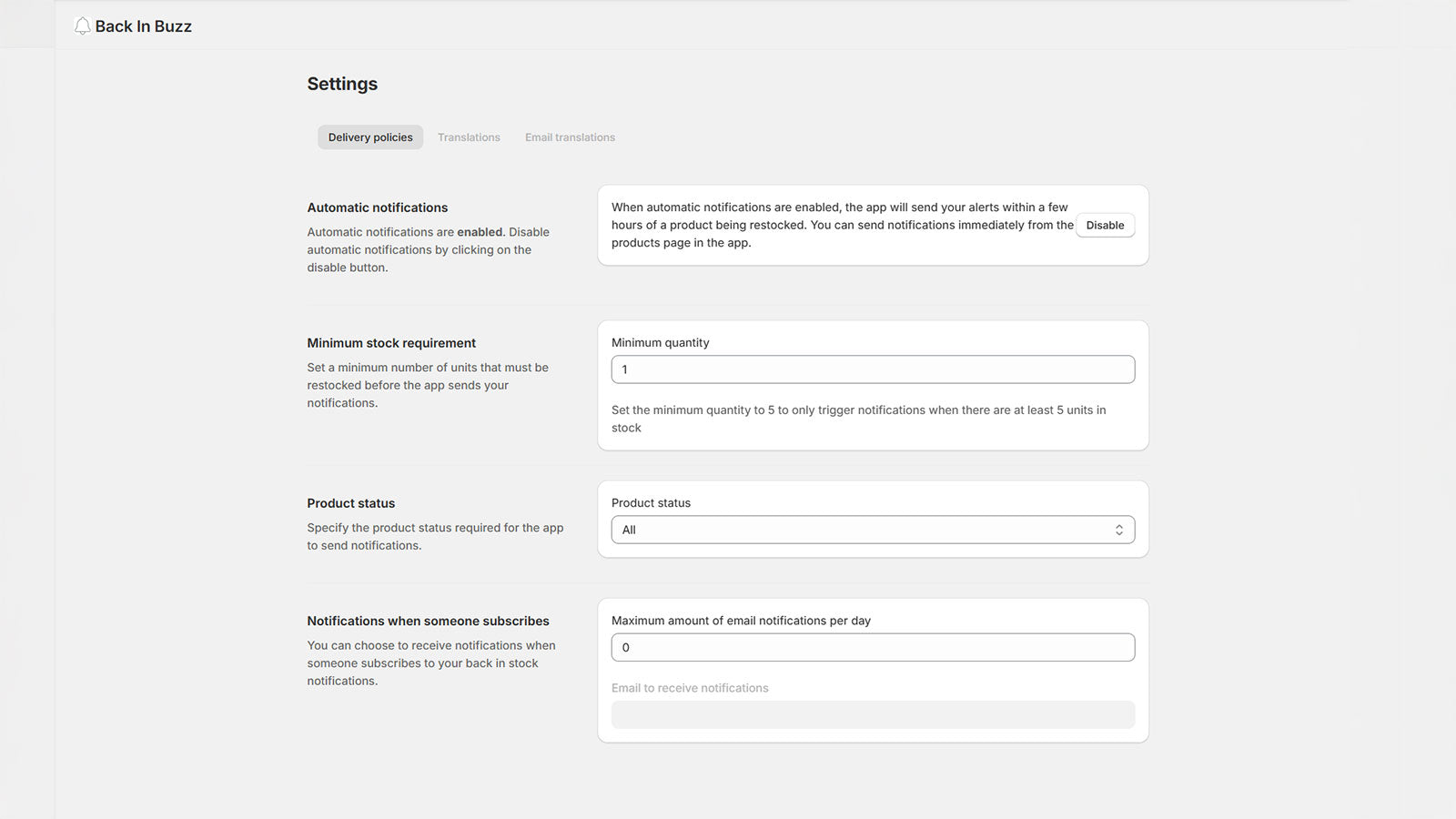Click the Maximum amount of email notifications label
Viewport: 1456px width, 819px height.
[741, 621]
